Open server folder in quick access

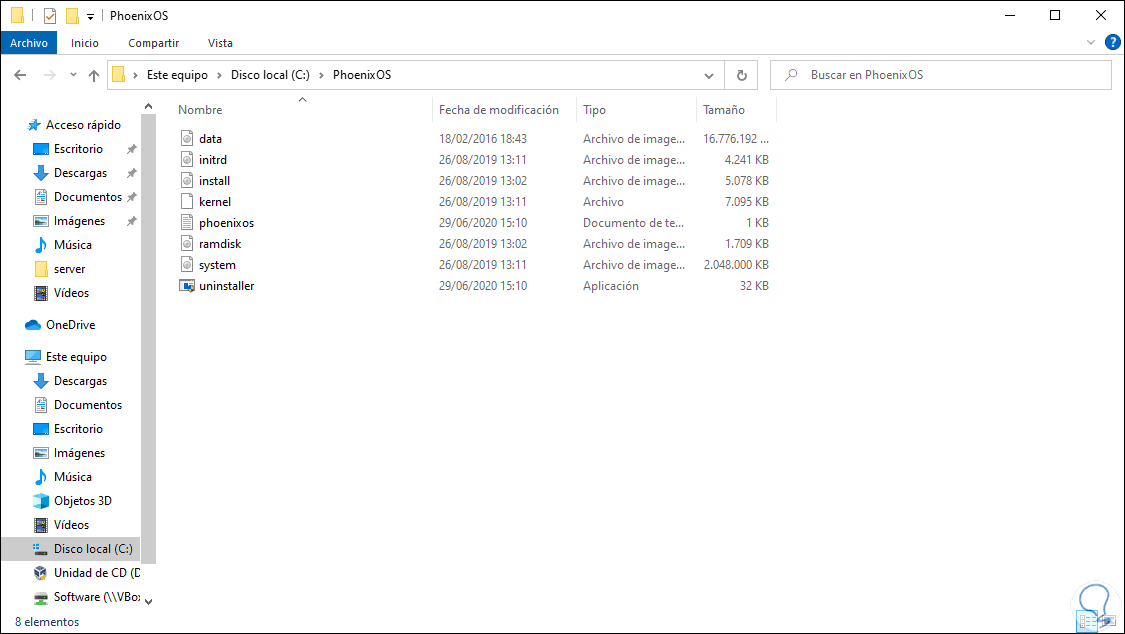point(60,269)
